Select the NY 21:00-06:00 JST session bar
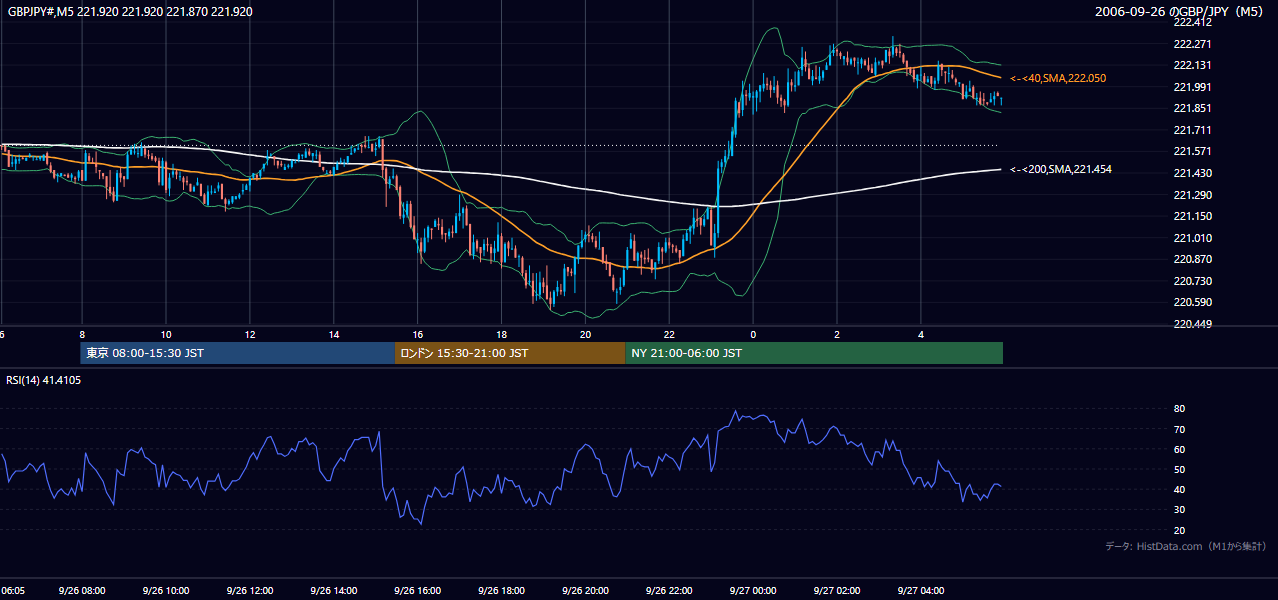 (x=814, y=353)
